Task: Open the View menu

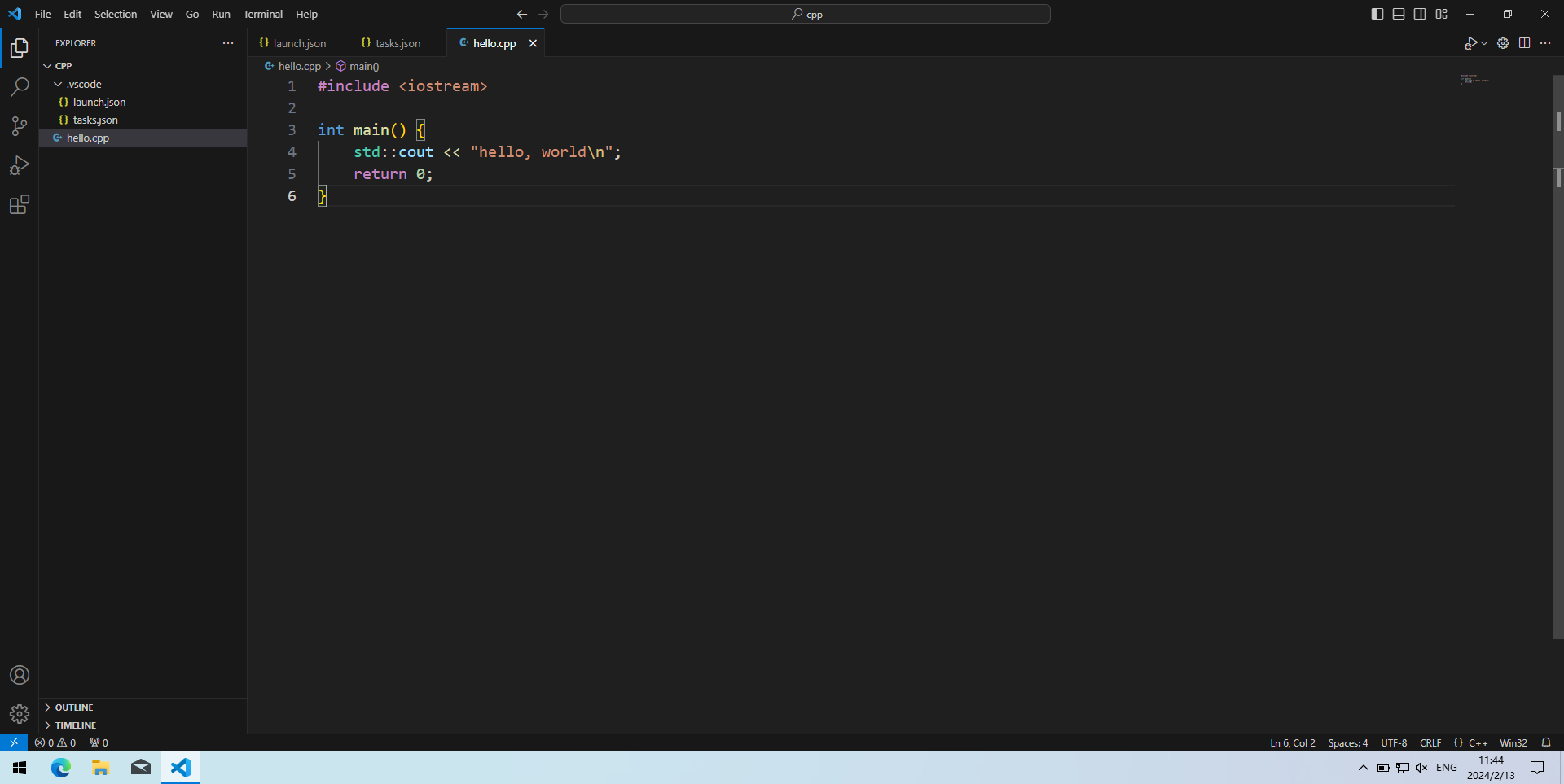Action: [x=161, y=14]
